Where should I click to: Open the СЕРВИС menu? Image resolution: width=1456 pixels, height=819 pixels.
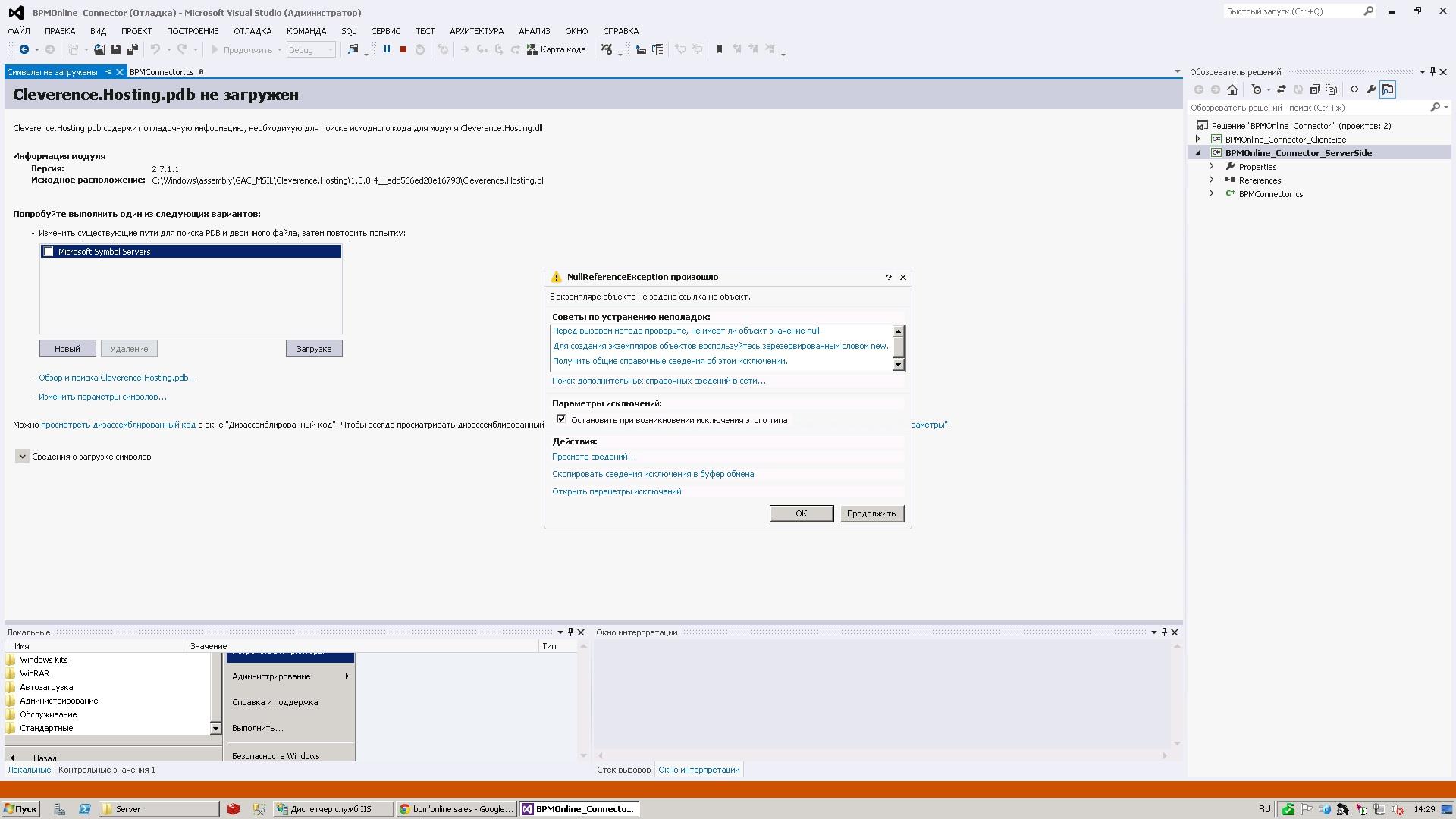point(386,31)
